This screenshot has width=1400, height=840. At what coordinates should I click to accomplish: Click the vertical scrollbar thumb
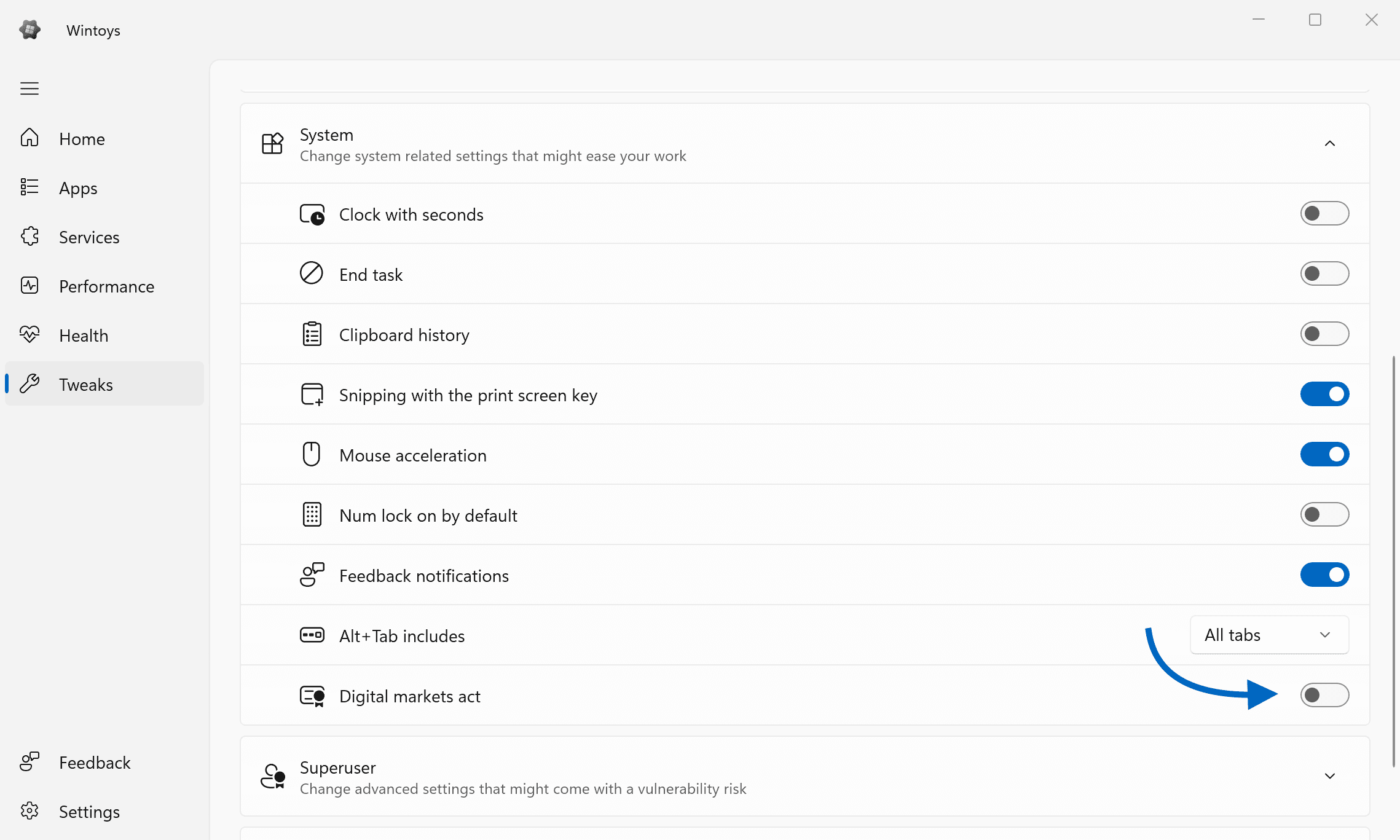[x=1394, y=561]
